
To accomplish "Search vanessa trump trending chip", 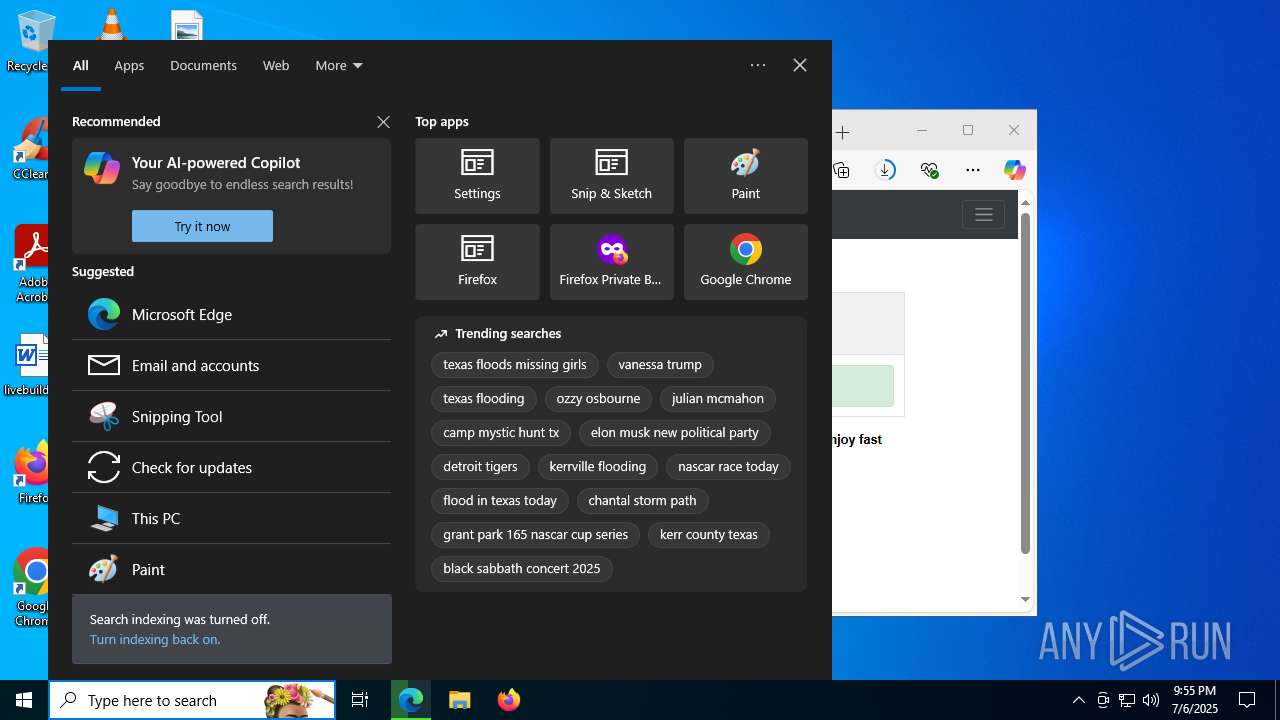I will point(660,365).
